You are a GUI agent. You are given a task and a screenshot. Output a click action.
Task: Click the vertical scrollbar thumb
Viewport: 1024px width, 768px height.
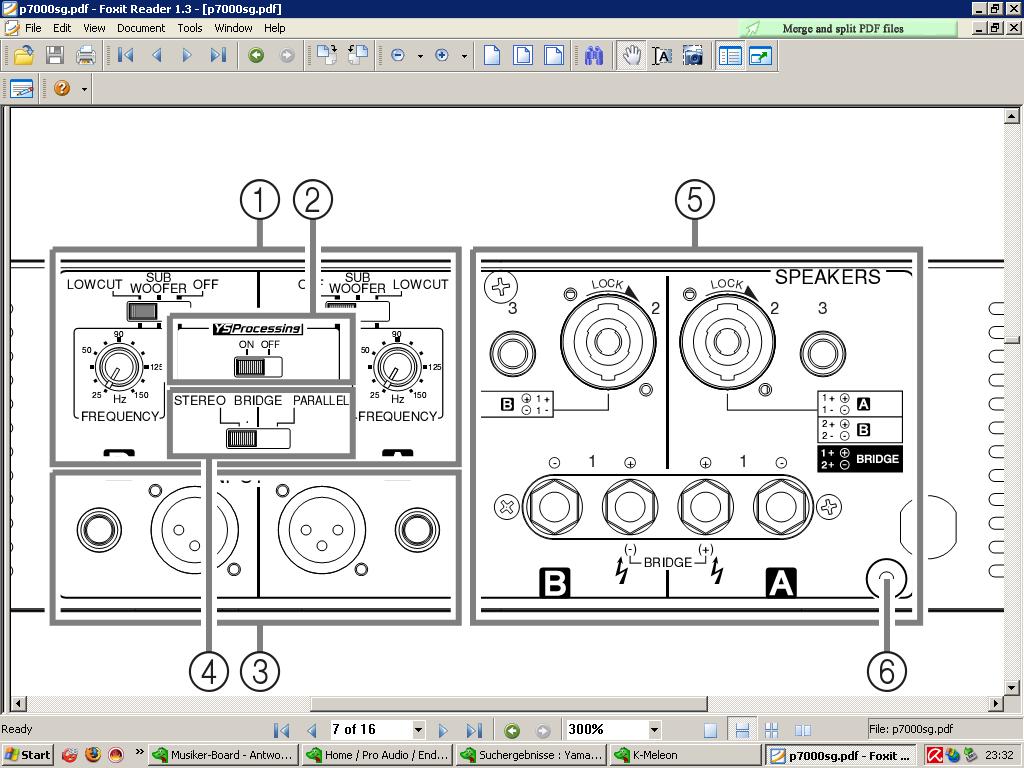point(1012,340)
